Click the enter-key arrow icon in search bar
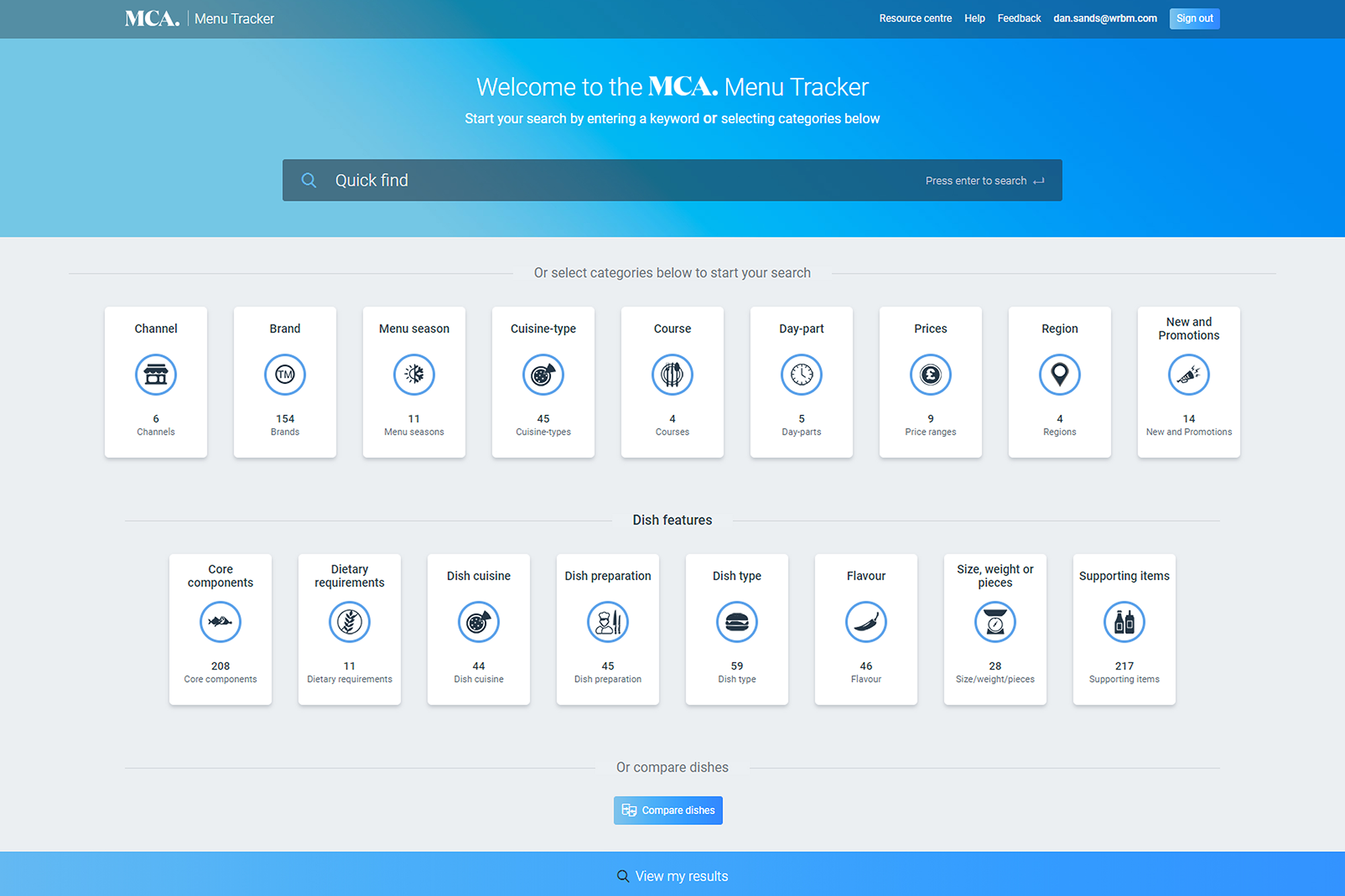This screenshot has height=896, width=1345. (1039, 181)
